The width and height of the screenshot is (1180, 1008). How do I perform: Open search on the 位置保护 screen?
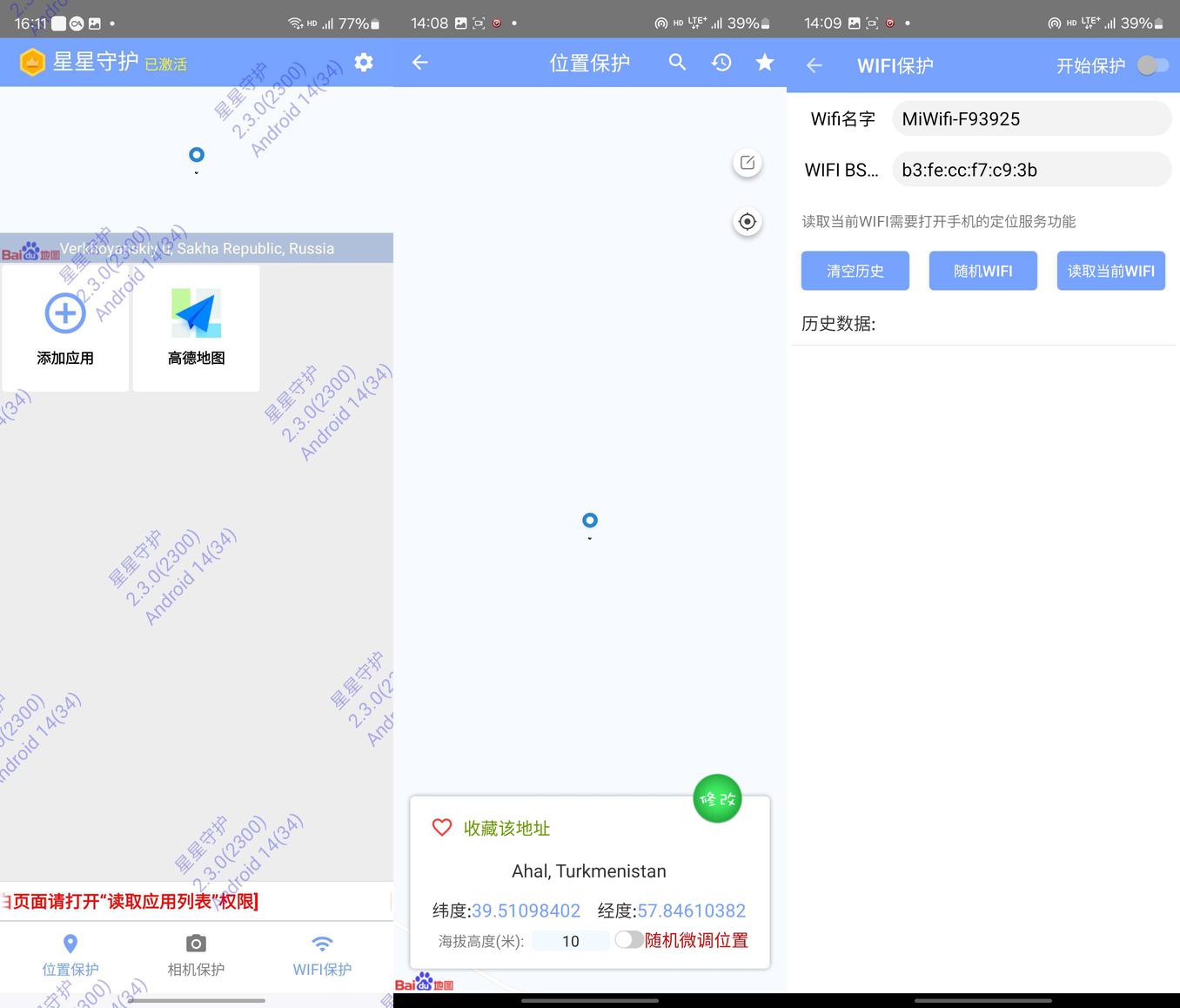[x=677, y=63]
